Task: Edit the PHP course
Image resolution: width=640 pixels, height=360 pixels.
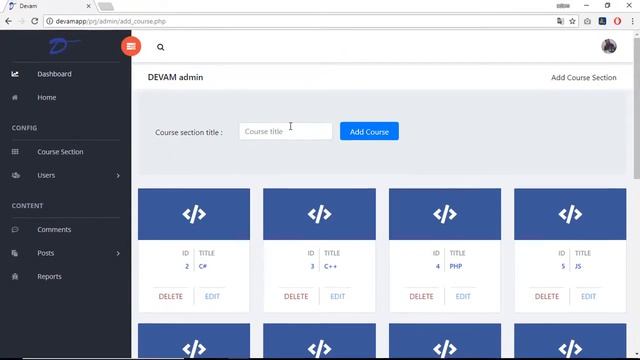Action: point(463,296)
